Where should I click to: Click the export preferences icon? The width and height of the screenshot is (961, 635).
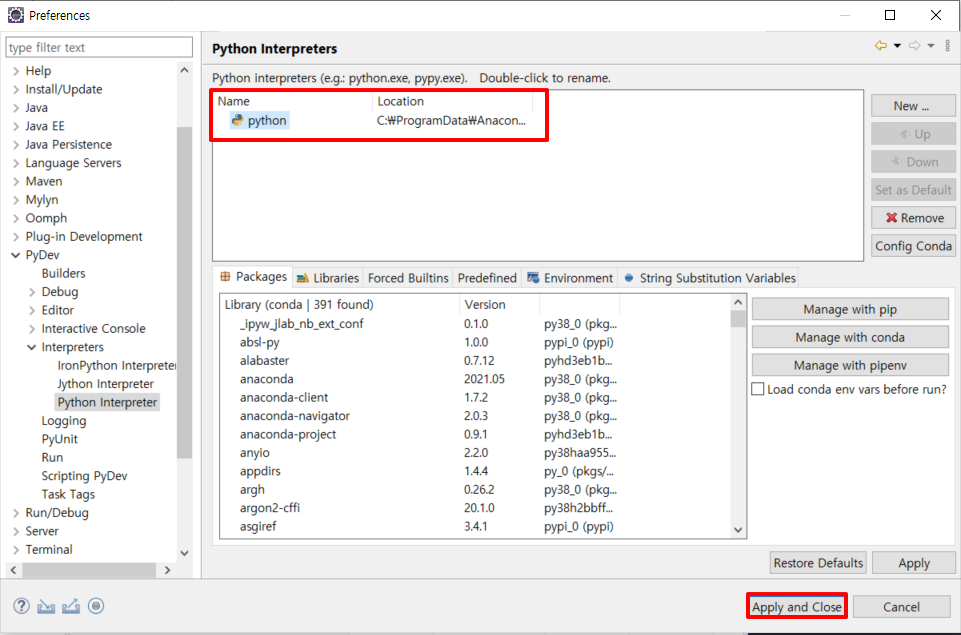(71, 606)
